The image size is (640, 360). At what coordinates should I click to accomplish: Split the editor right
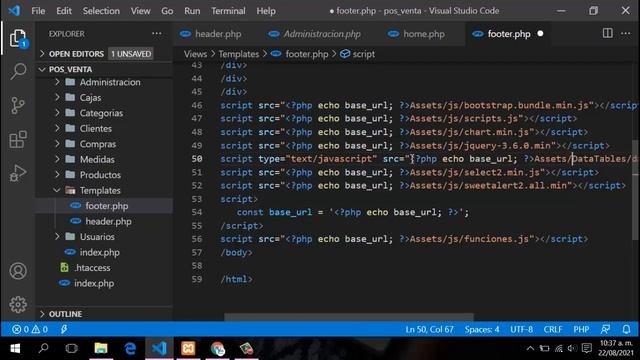tap(607, 33)
